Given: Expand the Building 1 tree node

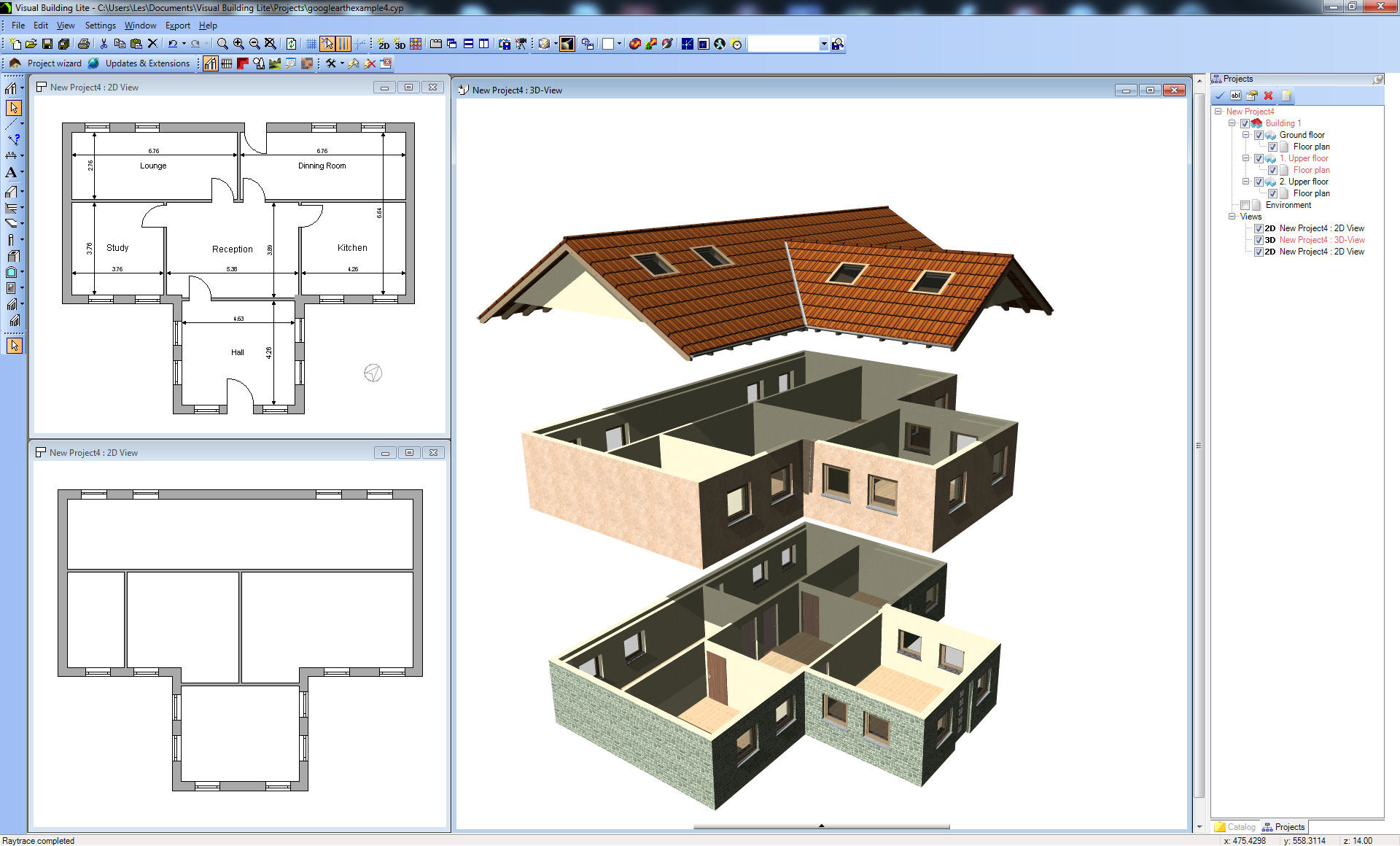Looking at the screenshot, I should point(1237,122).
